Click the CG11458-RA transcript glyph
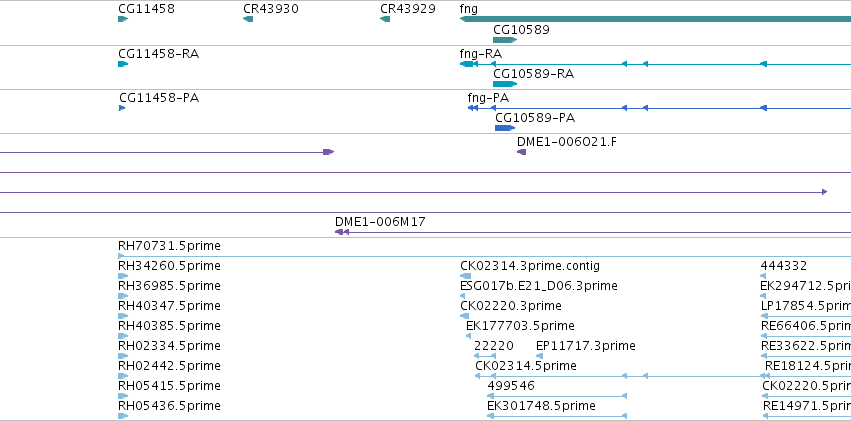 (123, 64)
